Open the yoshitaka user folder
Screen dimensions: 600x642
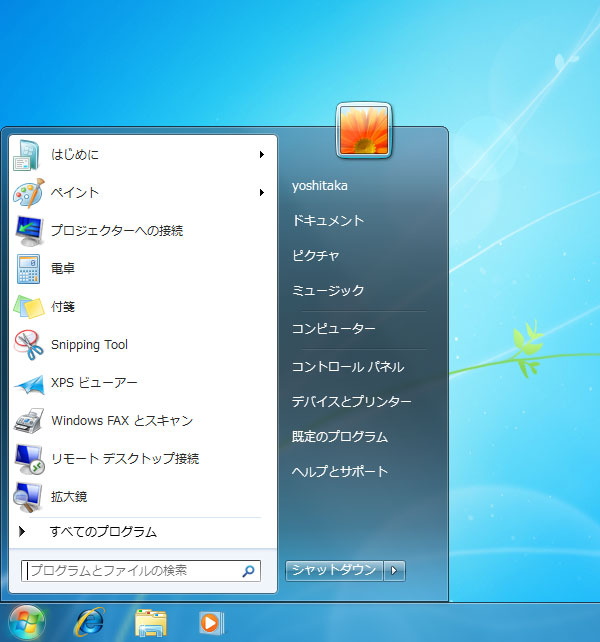coord(320,186)
